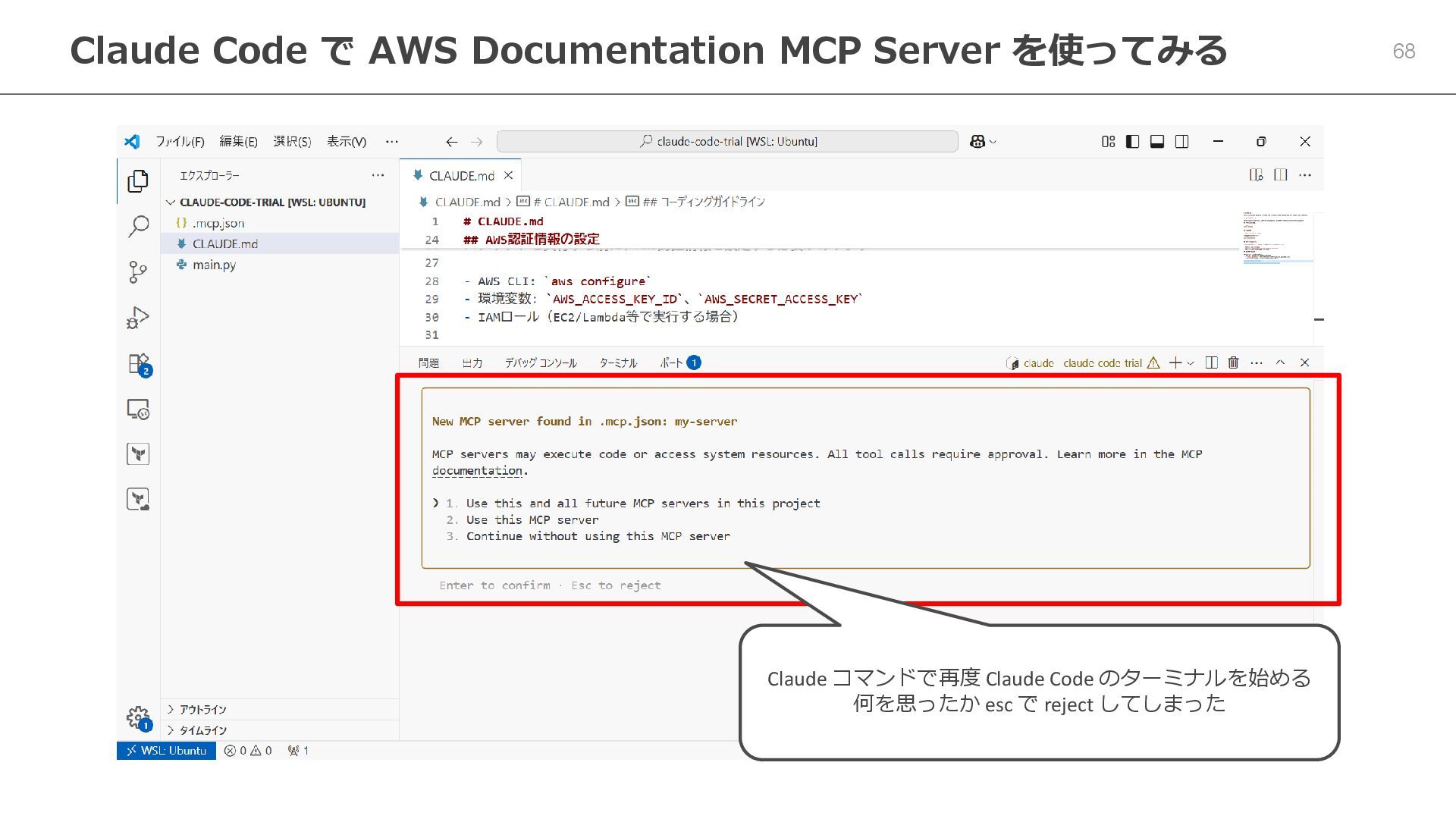This screenshot has width=1456, height=819.
Task: Split the terminal pane
Action: tap(1212, 363)
